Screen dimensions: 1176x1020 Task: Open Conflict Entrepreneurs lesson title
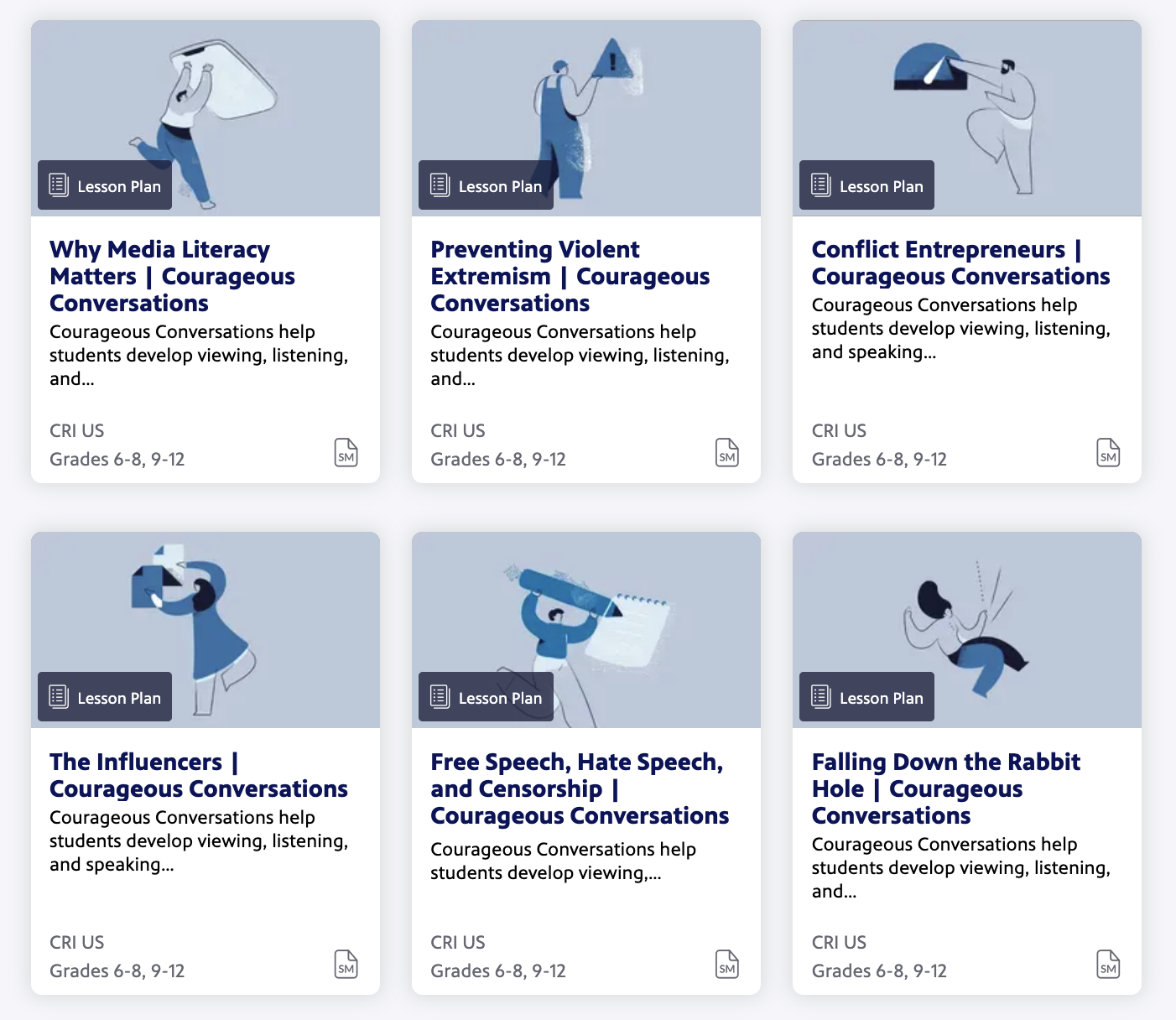point(960,263)
